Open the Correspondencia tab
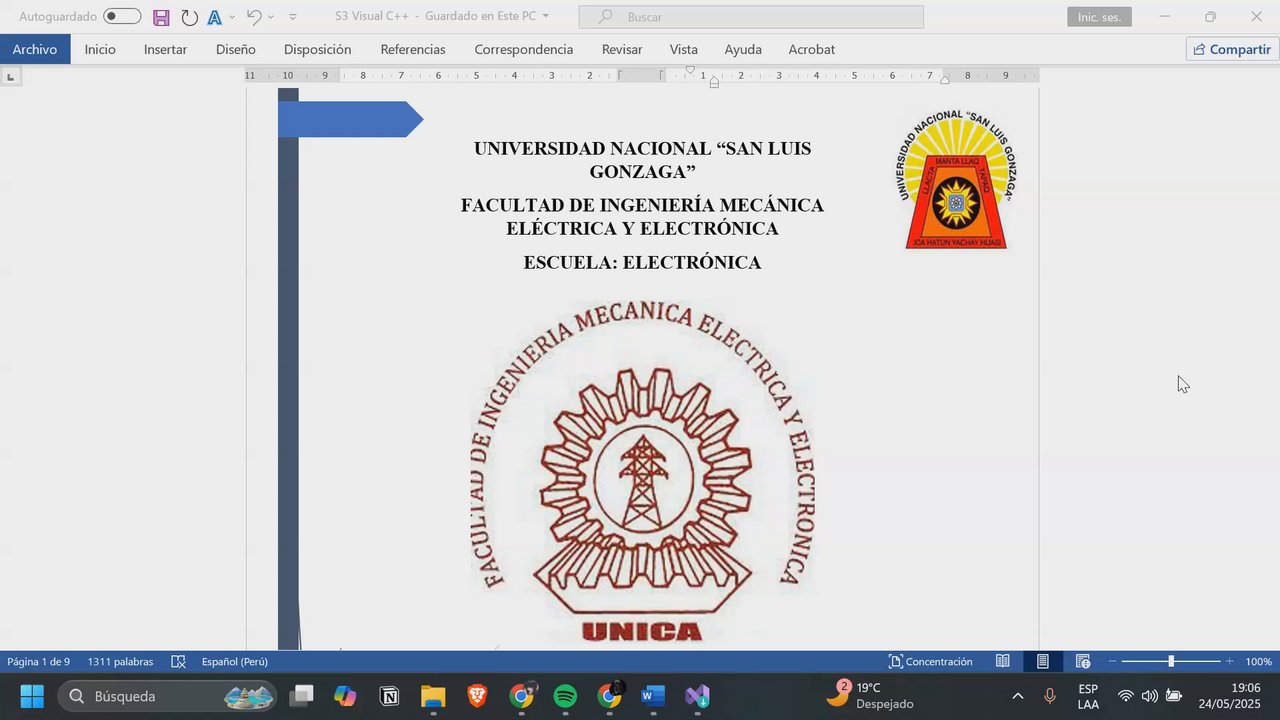 pos(524,49)
